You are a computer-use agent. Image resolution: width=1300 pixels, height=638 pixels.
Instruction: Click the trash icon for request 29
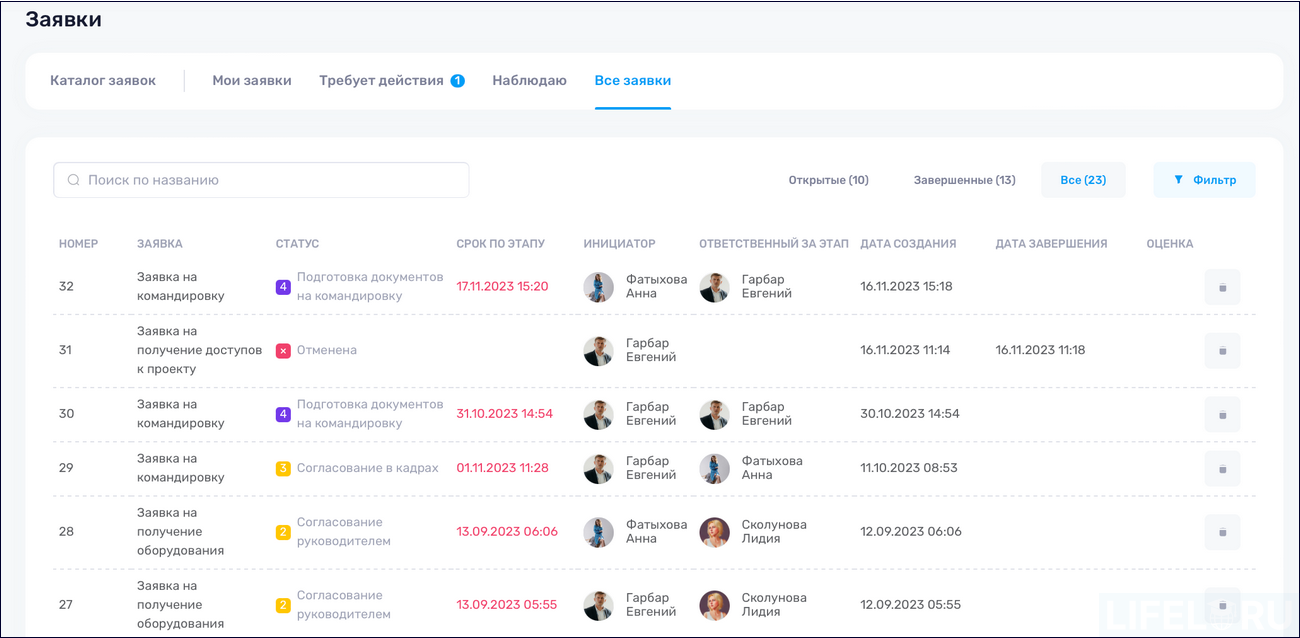coord(1222,468)
